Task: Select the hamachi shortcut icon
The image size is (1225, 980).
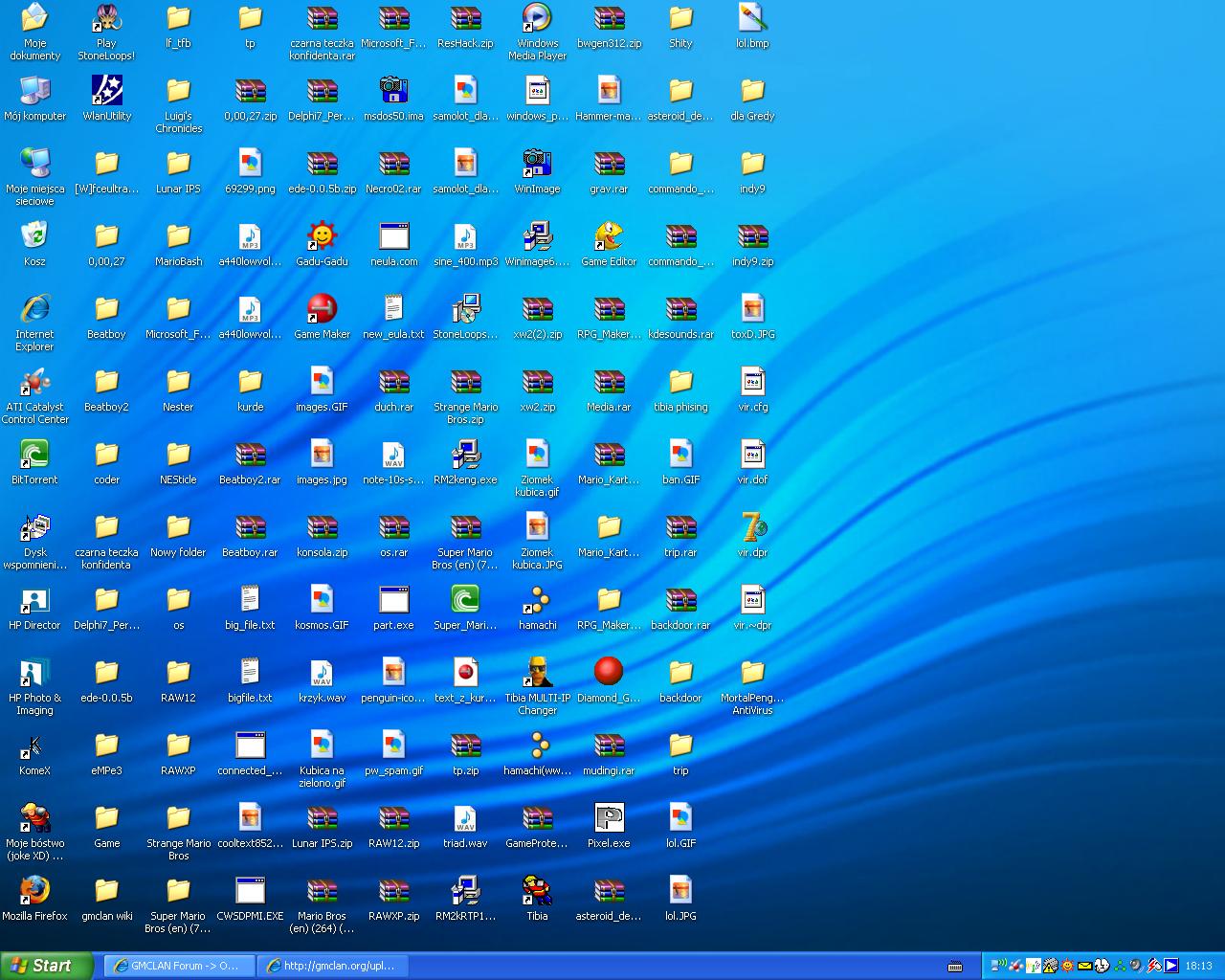Action: [537, 600]
